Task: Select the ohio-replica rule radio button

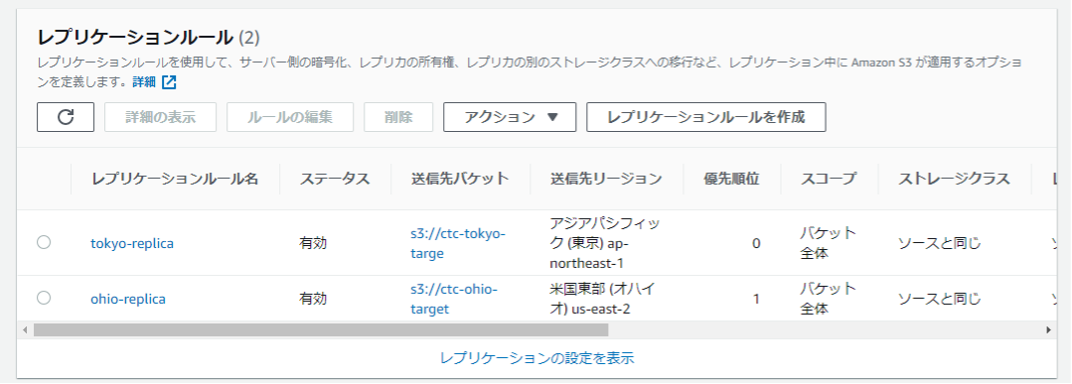Action: [x=44, y=297]
